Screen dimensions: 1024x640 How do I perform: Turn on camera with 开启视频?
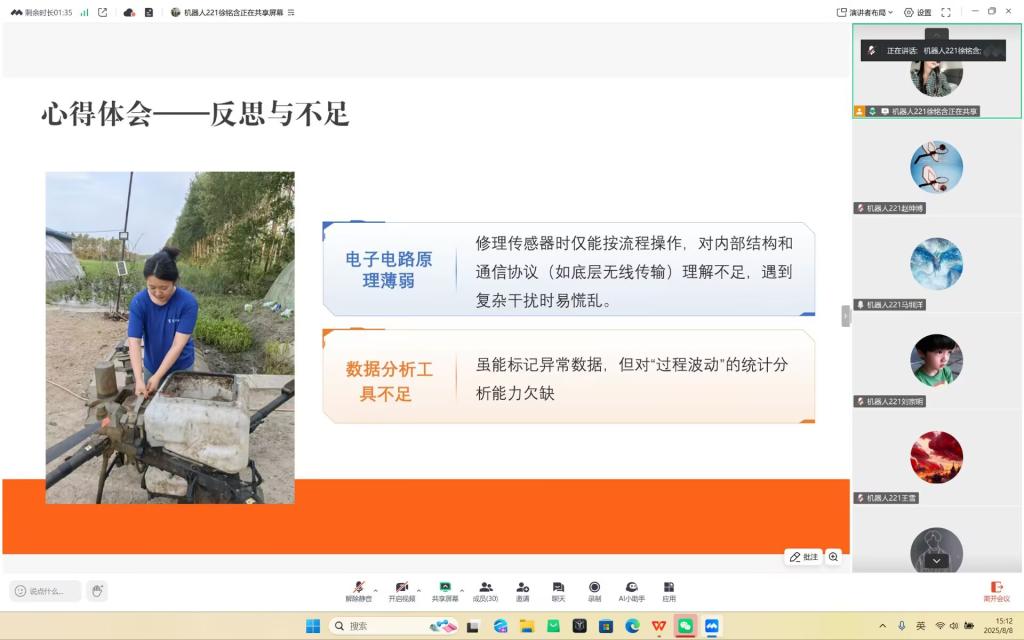pyautogui.click(x=401, y=589)
